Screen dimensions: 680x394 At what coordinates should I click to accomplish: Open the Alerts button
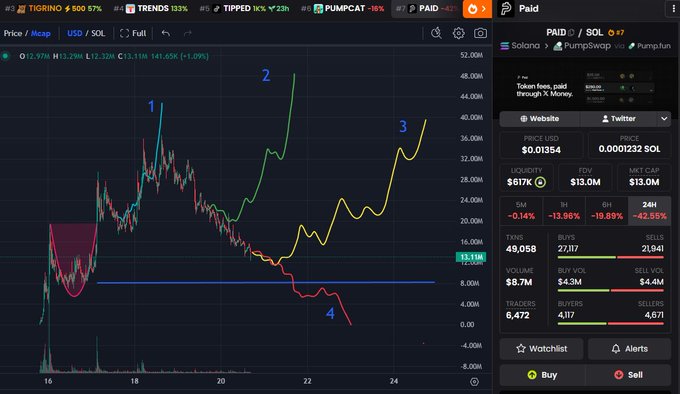tap(629, 348)
